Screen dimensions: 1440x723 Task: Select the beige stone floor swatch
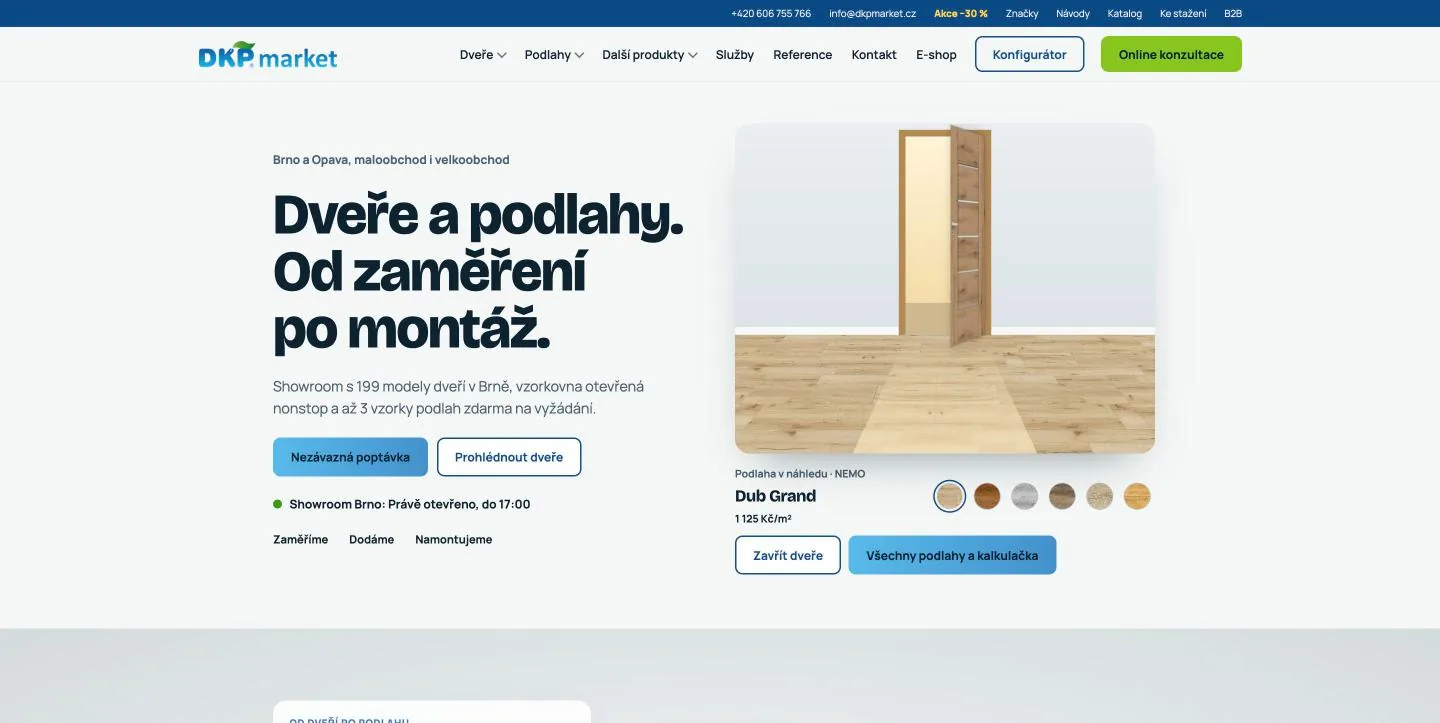click(1100, 496)
